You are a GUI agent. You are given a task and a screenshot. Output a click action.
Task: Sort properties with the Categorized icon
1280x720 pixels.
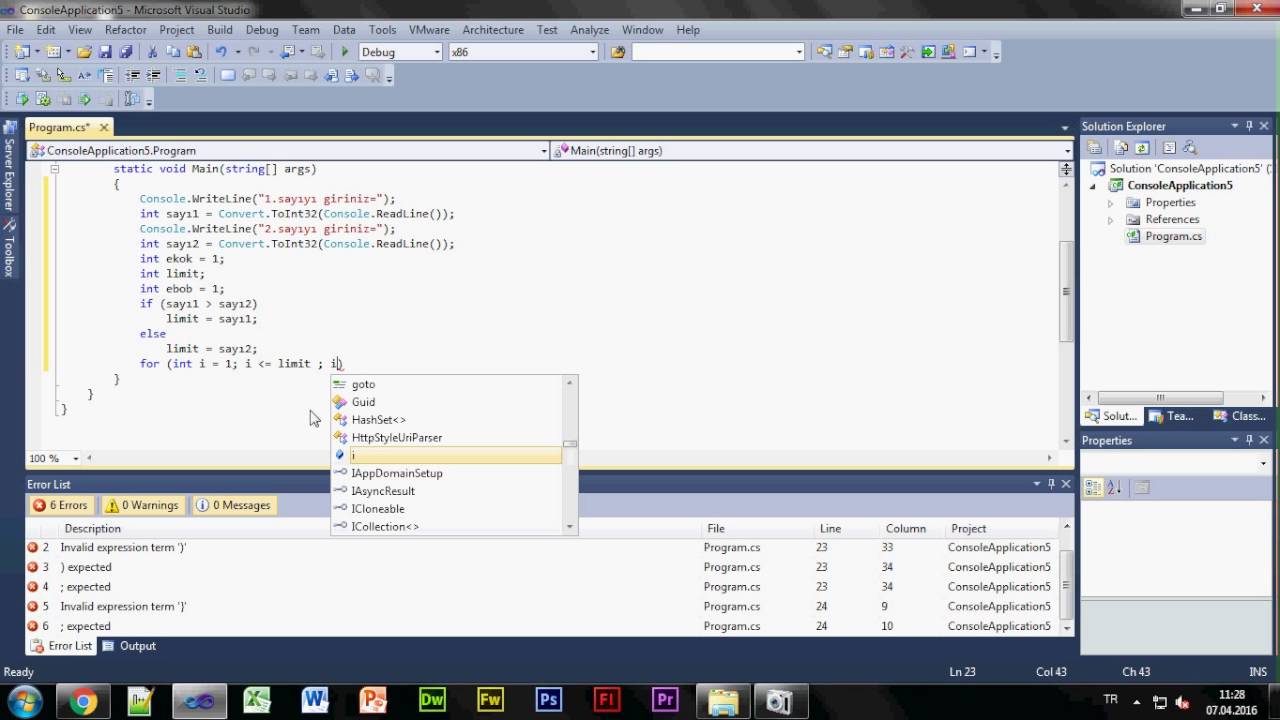(x=1093, y=488)
